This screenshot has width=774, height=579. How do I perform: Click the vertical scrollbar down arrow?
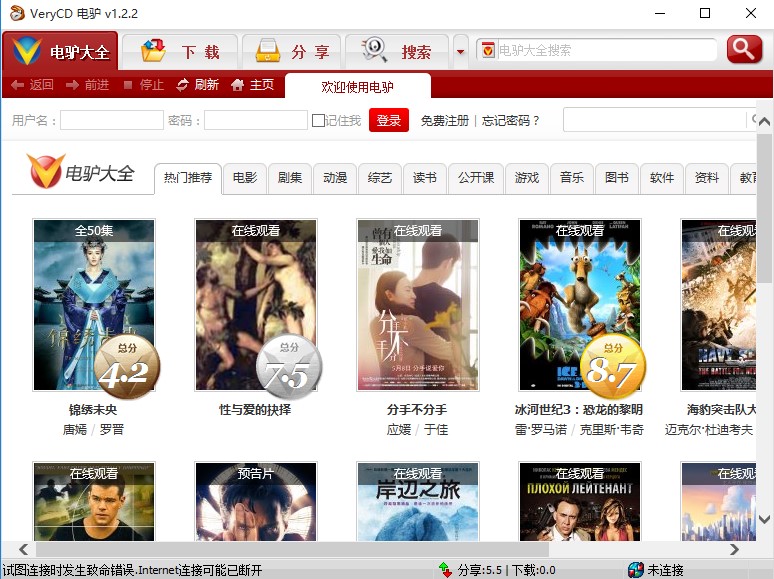[x=765, y=519]
